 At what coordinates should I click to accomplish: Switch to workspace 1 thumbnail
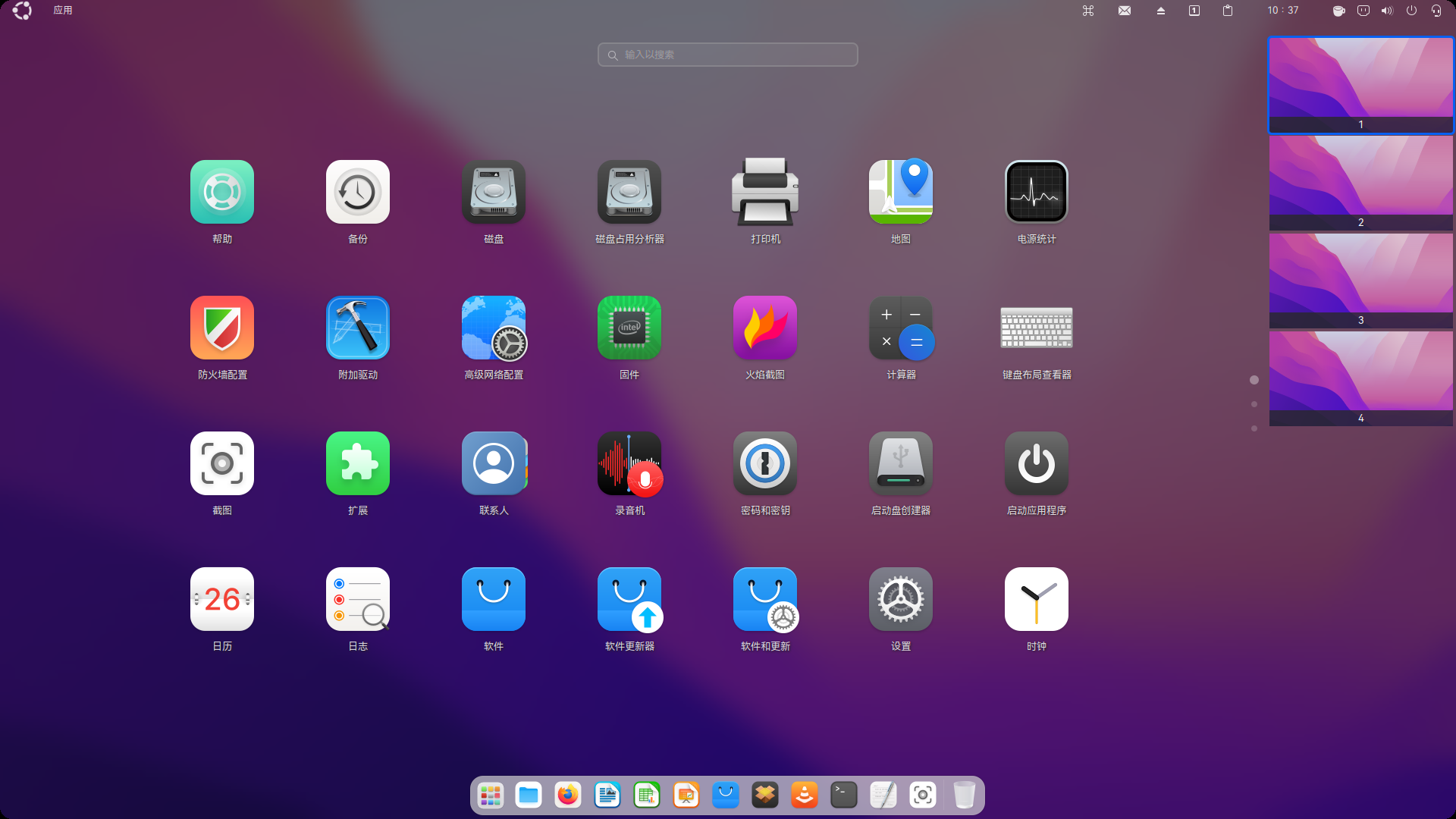(1361, 85)
